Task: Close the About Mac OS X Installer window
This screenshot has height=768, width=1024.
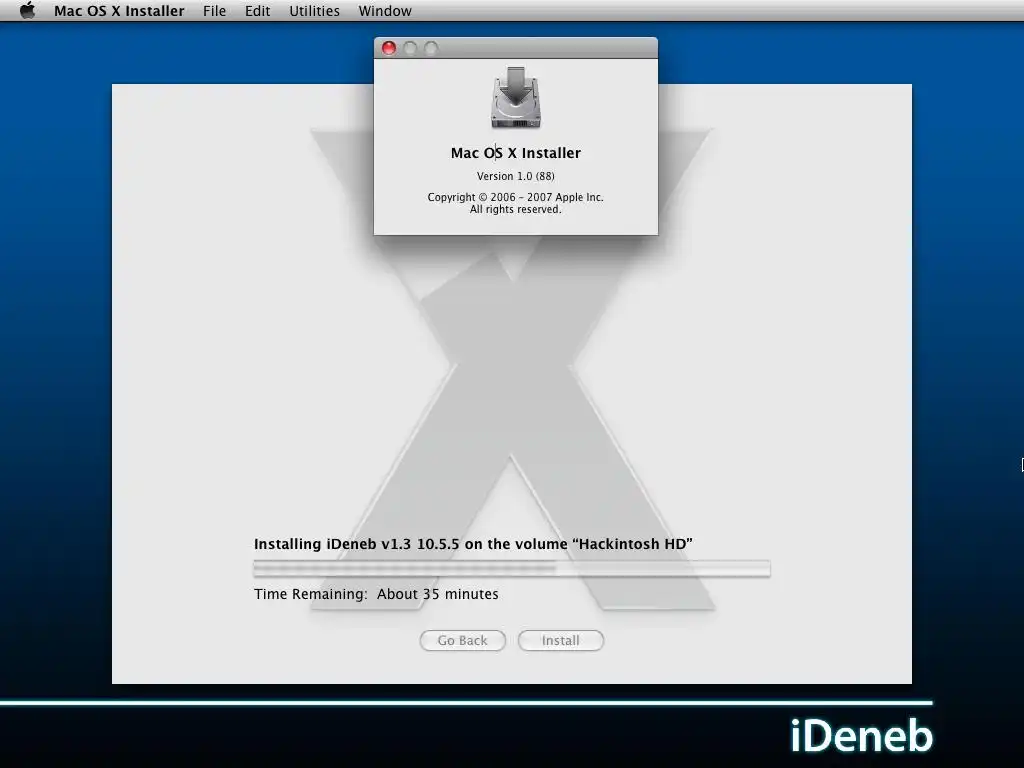Action: (x=389, y=48)
